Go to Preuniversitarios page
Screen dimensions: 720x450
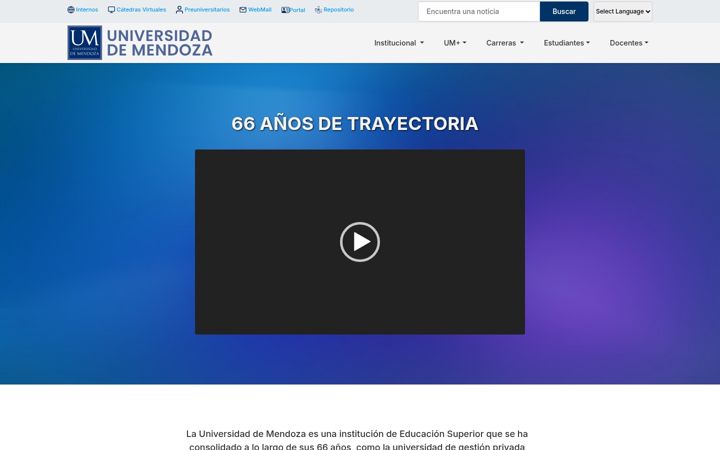[x=207, y=10]
